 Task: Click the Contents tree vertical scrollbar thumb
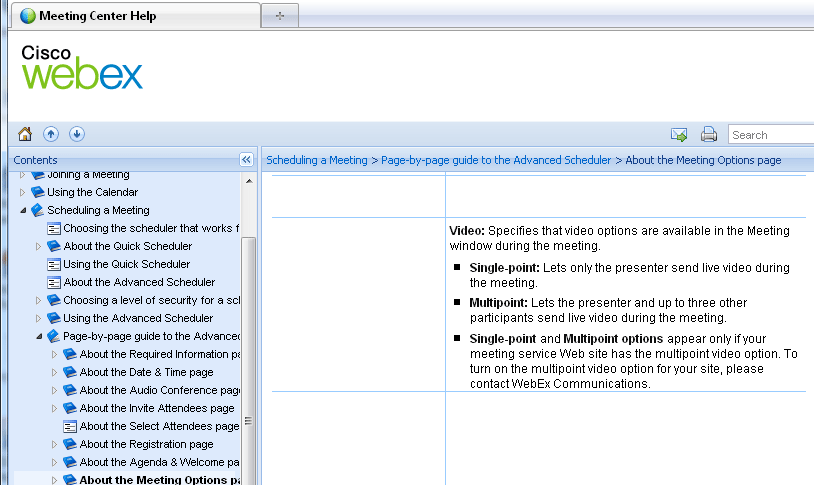coord(249,361)
